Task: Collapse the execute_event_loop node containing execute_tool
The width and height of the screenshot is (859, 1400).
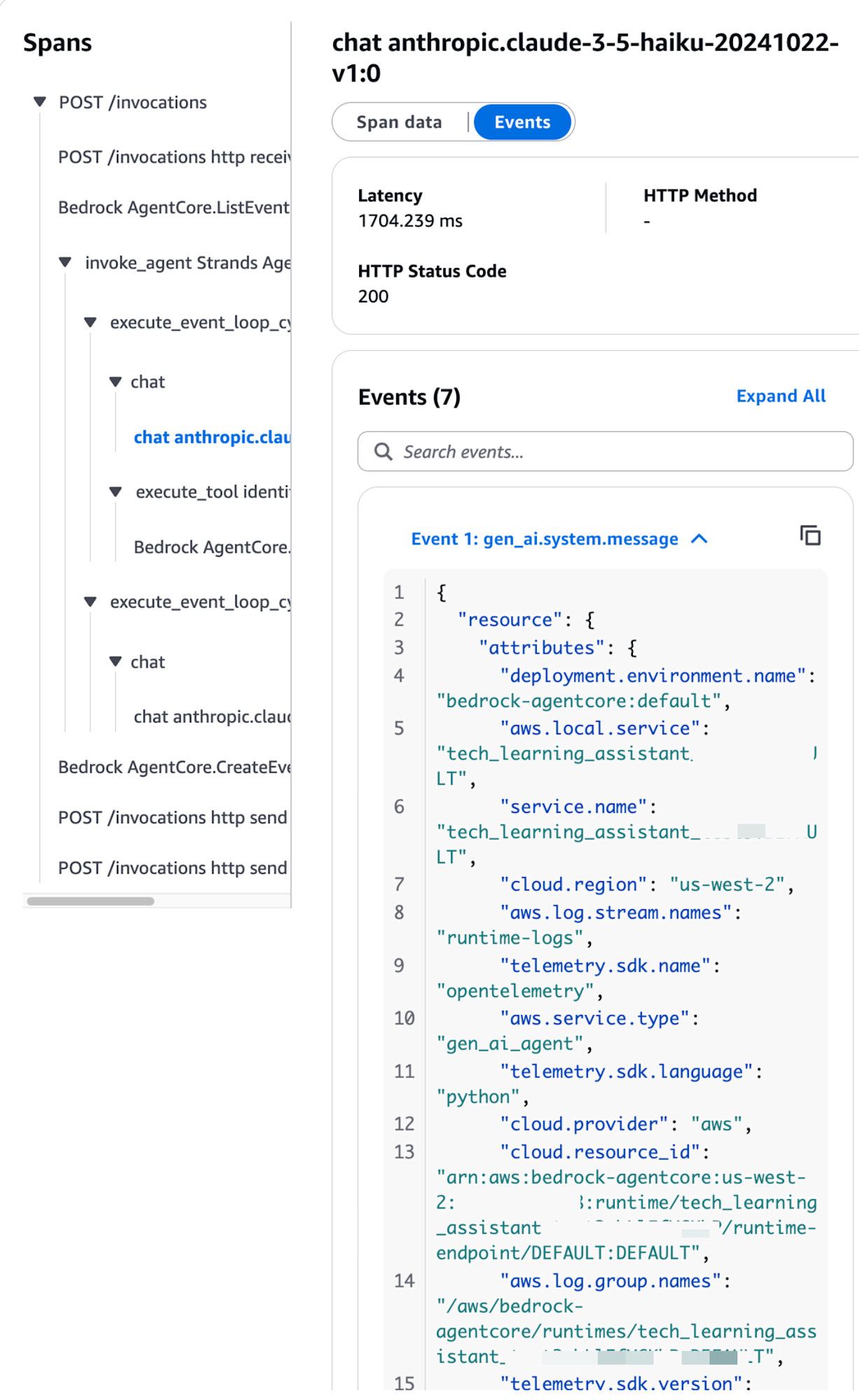Action: [x=90, y=323]
